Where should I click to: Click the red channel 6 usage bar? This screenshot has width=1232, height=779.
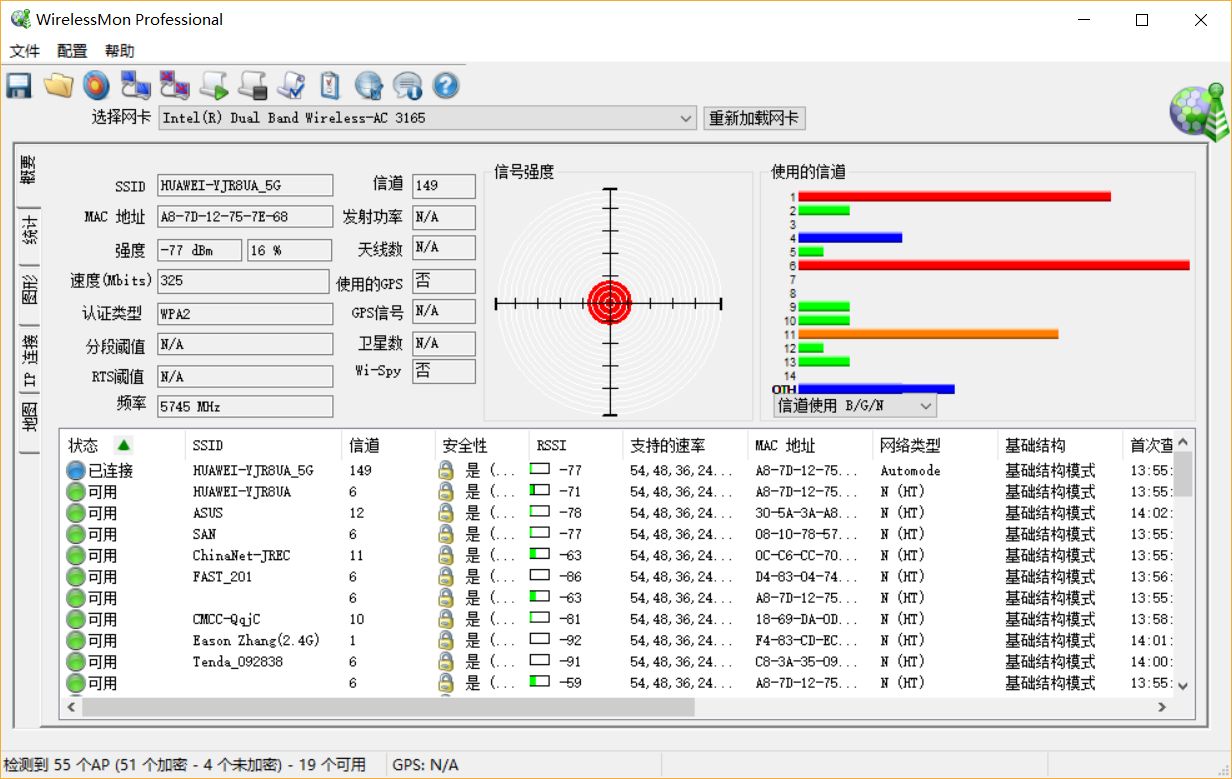pyautogui.click(x=994, y=265)
